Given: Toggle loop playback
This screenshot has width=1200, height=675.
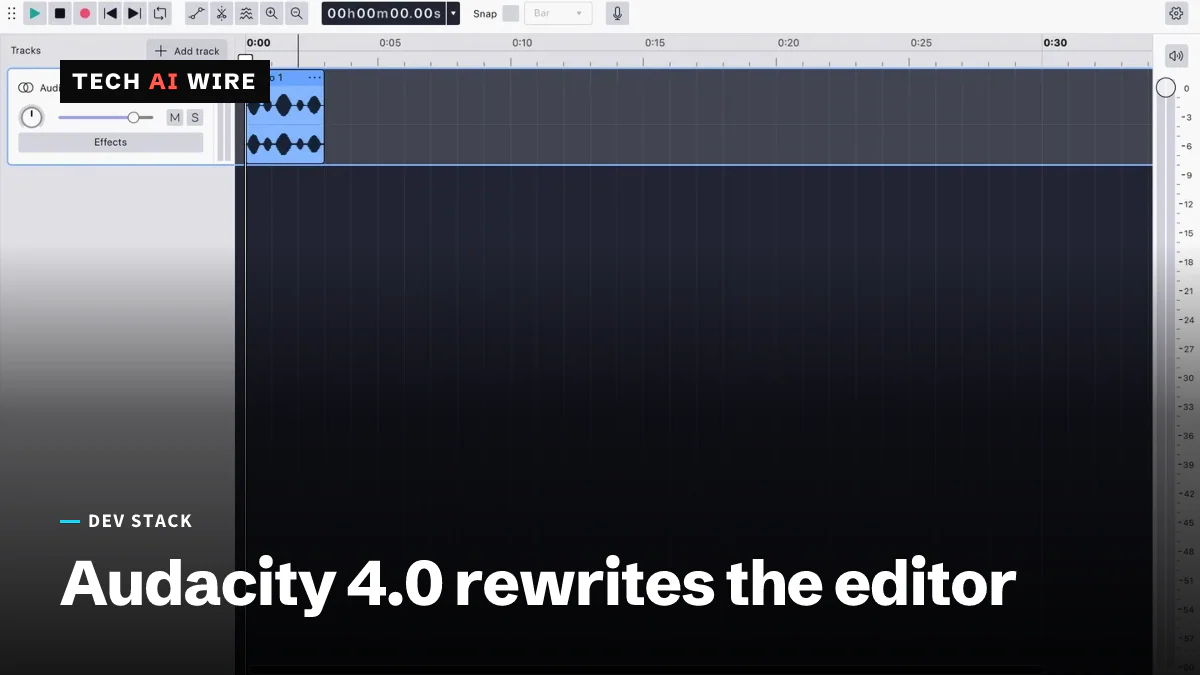Looking at the screenshot, I should coord(160,13).
